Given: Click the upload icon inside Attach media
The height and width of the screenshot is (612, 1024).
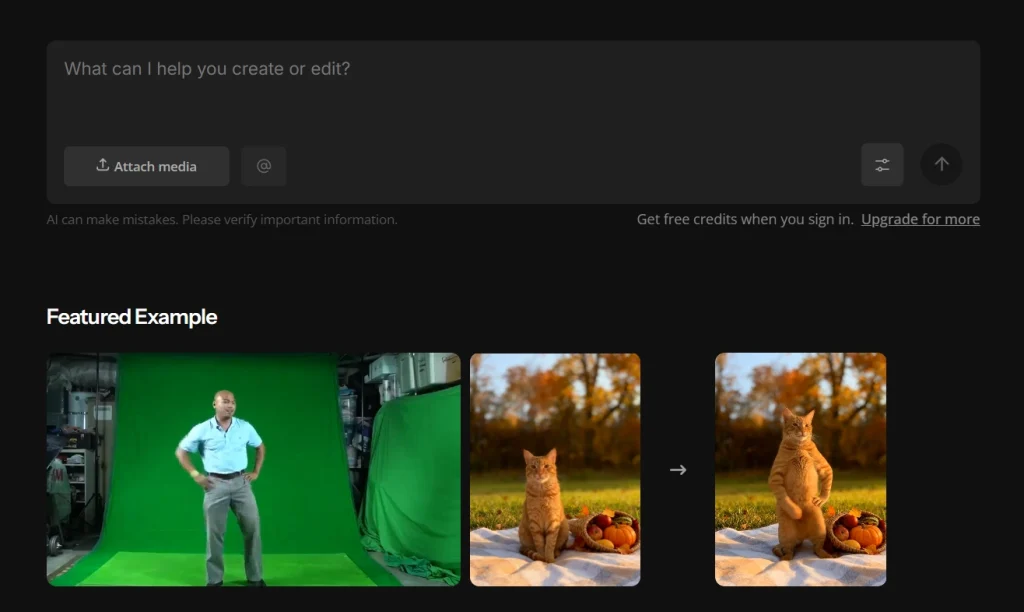Looking at the screenshot, I should coord(103,165).
